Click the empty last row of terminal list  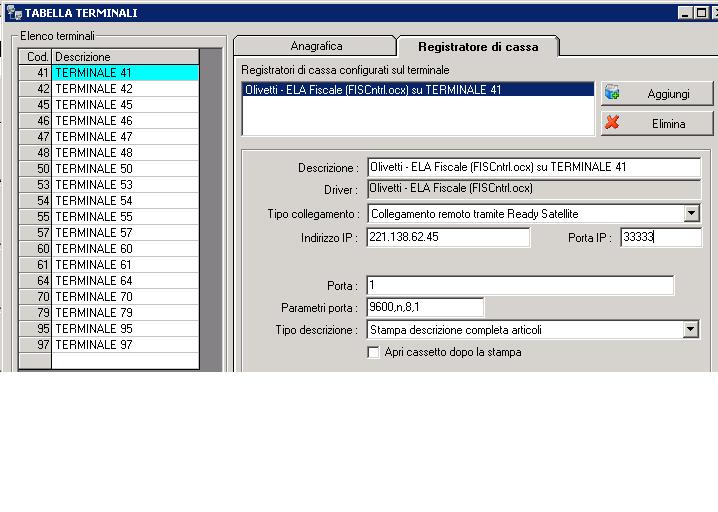[109, 361]
